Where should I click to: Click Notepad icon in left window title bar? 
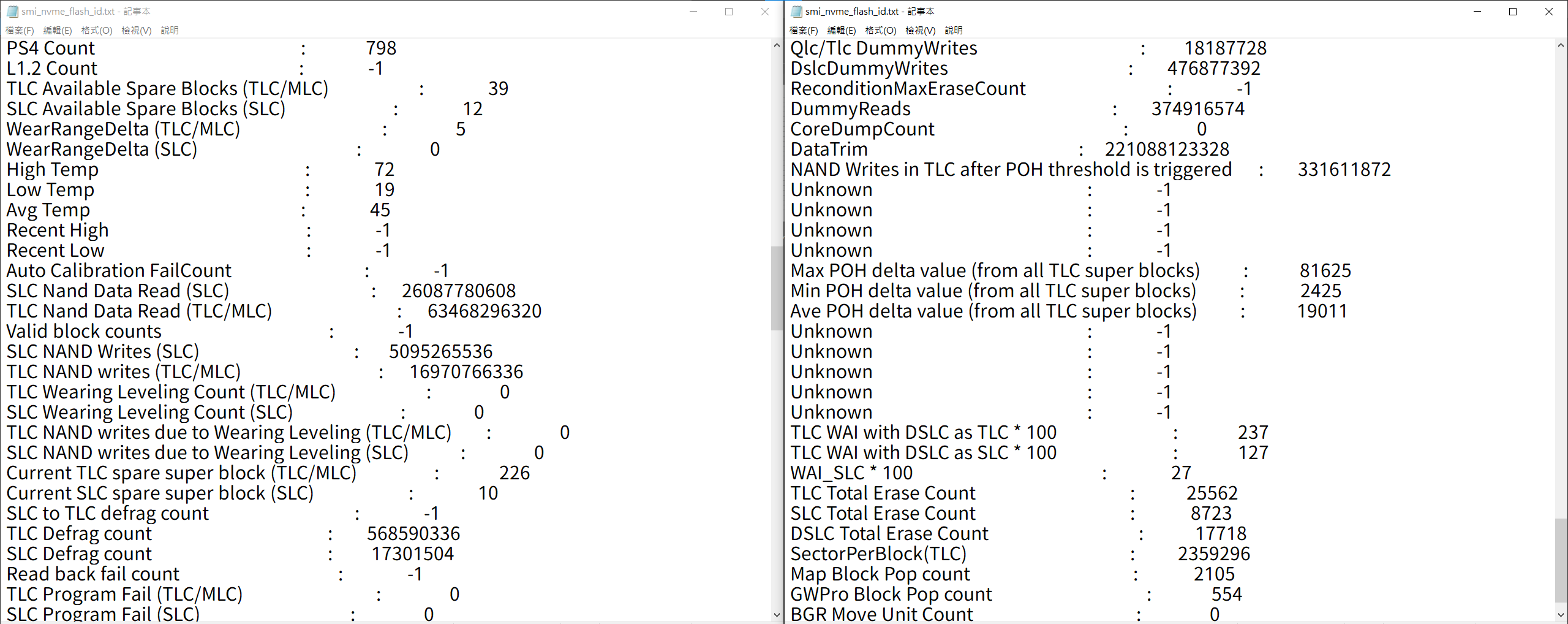[12, 12]
